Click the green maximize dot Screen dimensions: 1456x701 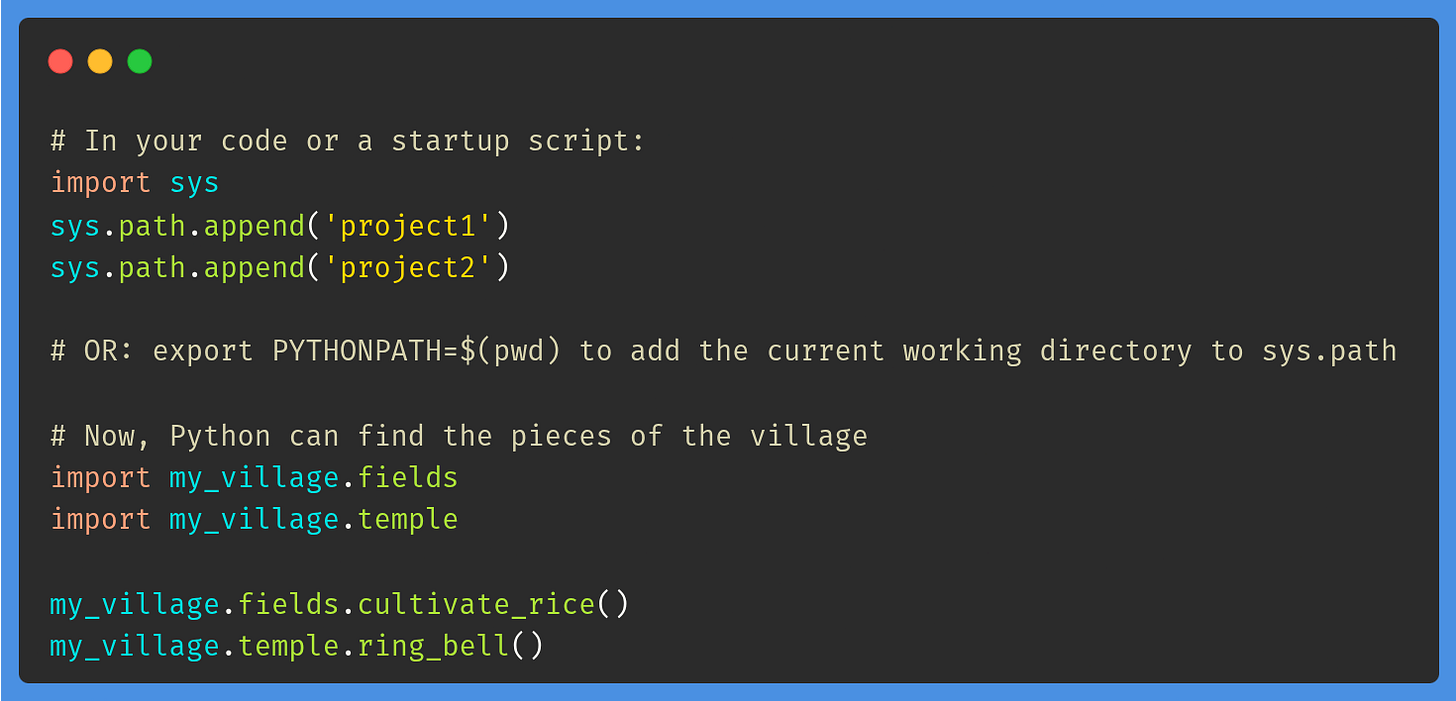click(140, 62)
